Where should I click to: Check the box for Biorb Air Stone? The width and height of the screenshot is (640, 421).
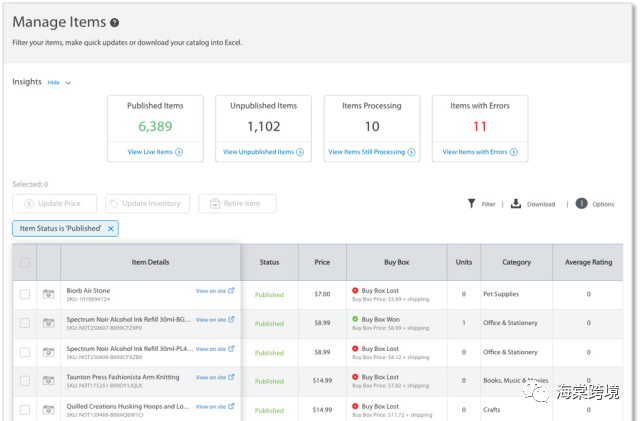(x=25, y=294)
